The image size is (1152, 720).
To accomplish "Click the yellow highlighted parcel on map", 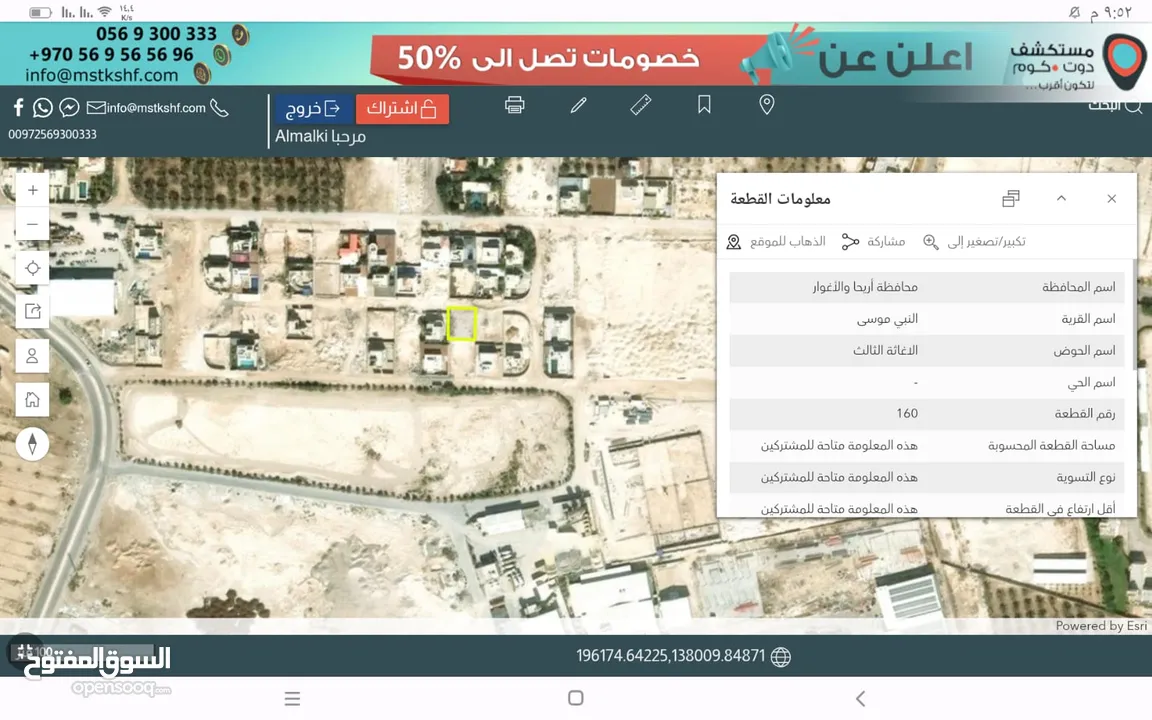I will point(461,324).
